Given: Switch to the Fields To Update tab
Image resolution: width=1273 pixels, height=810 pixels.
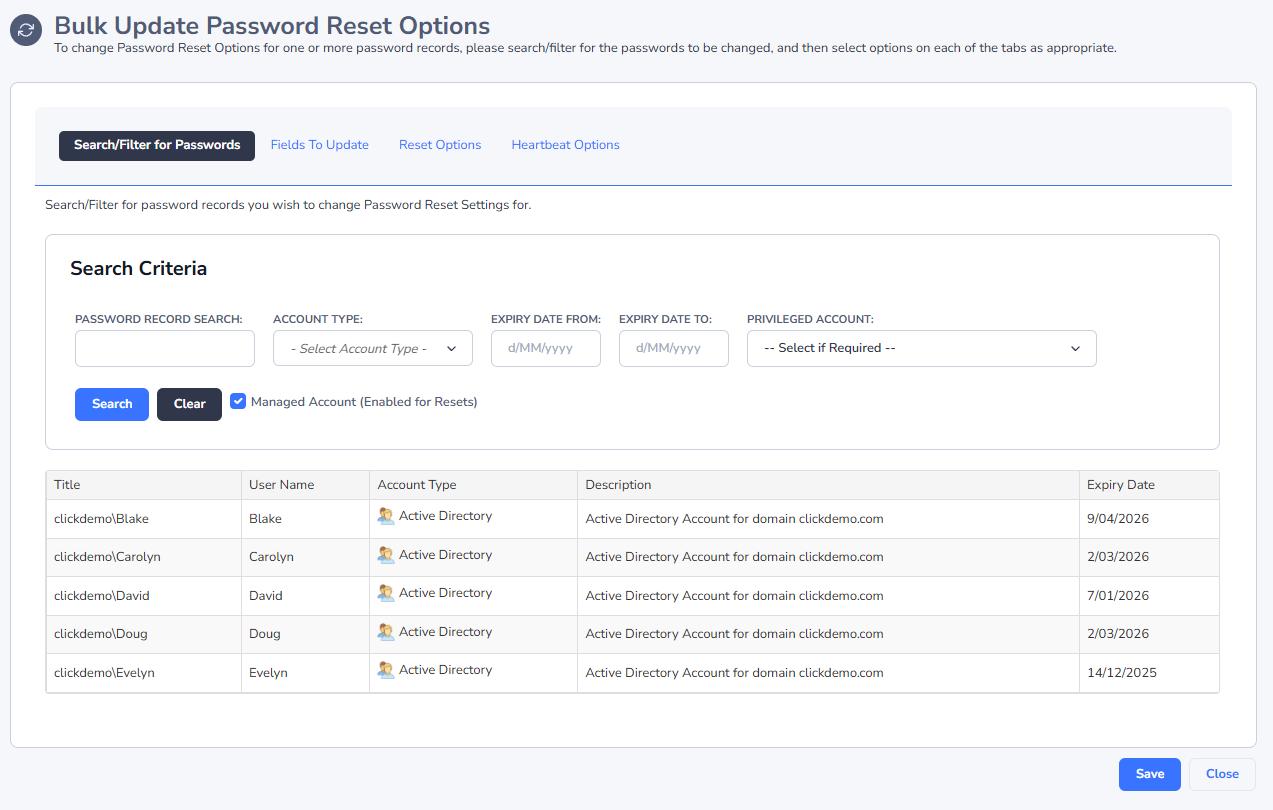Looking at the screenshot, I should click(x=319, y=145).
